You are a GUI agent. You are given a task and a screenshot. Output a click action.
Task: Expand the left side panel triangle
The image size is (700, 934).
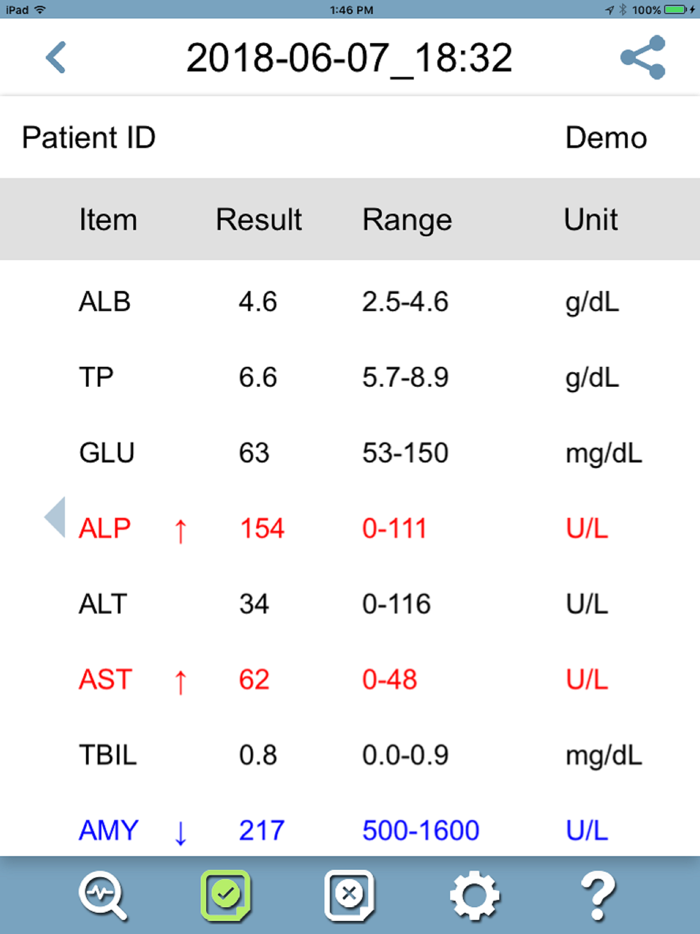pyautogui.click(x=55, y=517)
